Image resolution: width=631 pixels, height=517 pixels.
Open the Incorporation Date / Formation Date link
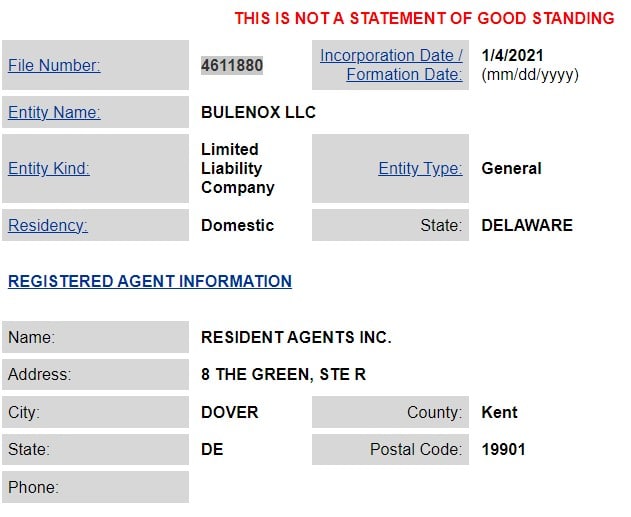pos(391,65)
